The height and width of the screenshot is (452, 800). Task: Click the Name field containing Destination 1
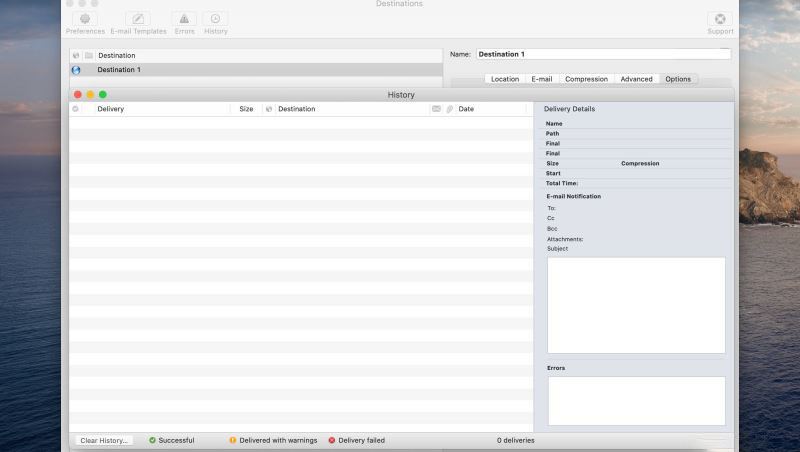[604, 54]
